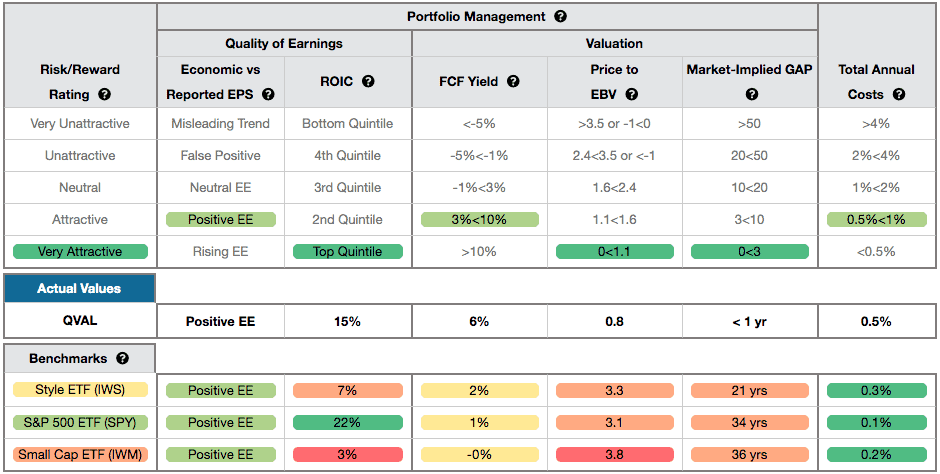Open help icon beside Risk/Reward Rating
940x474 pixels.
pos(104,95)
